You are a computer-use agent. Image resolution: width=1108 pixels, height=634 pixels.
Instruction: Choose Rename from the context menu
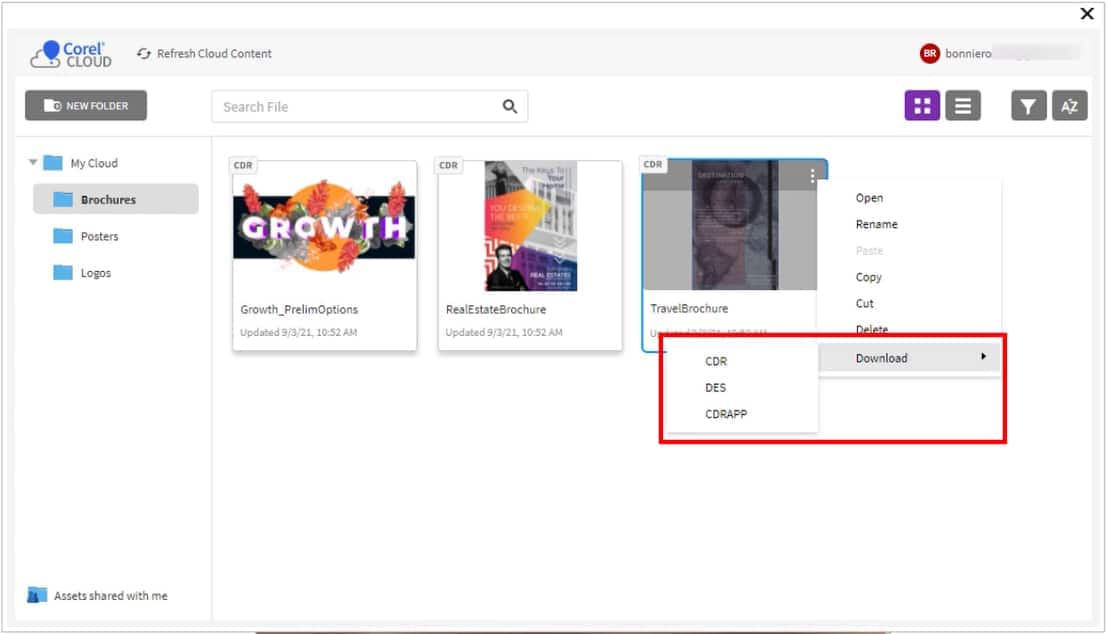pyautogui.click(x=876, y=224)
